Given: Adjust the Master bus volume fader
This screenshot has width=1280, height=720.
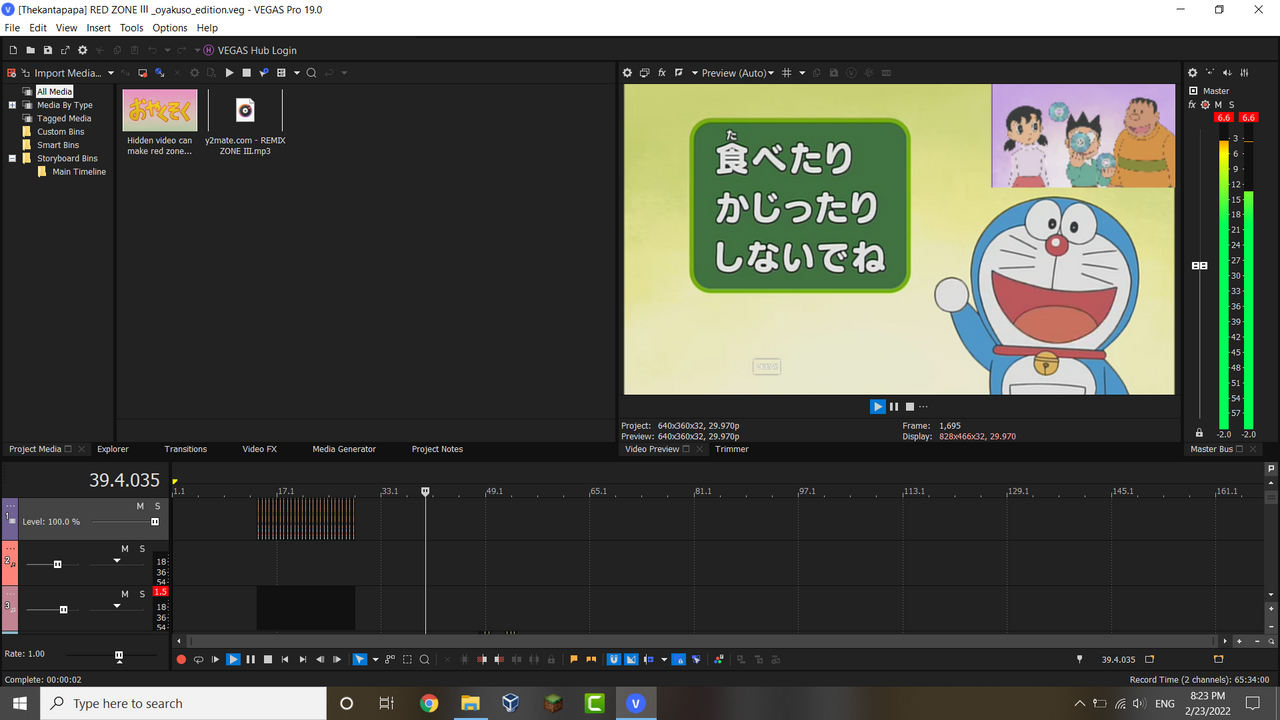Looking at the screenshot, I should click(1200, 266).
